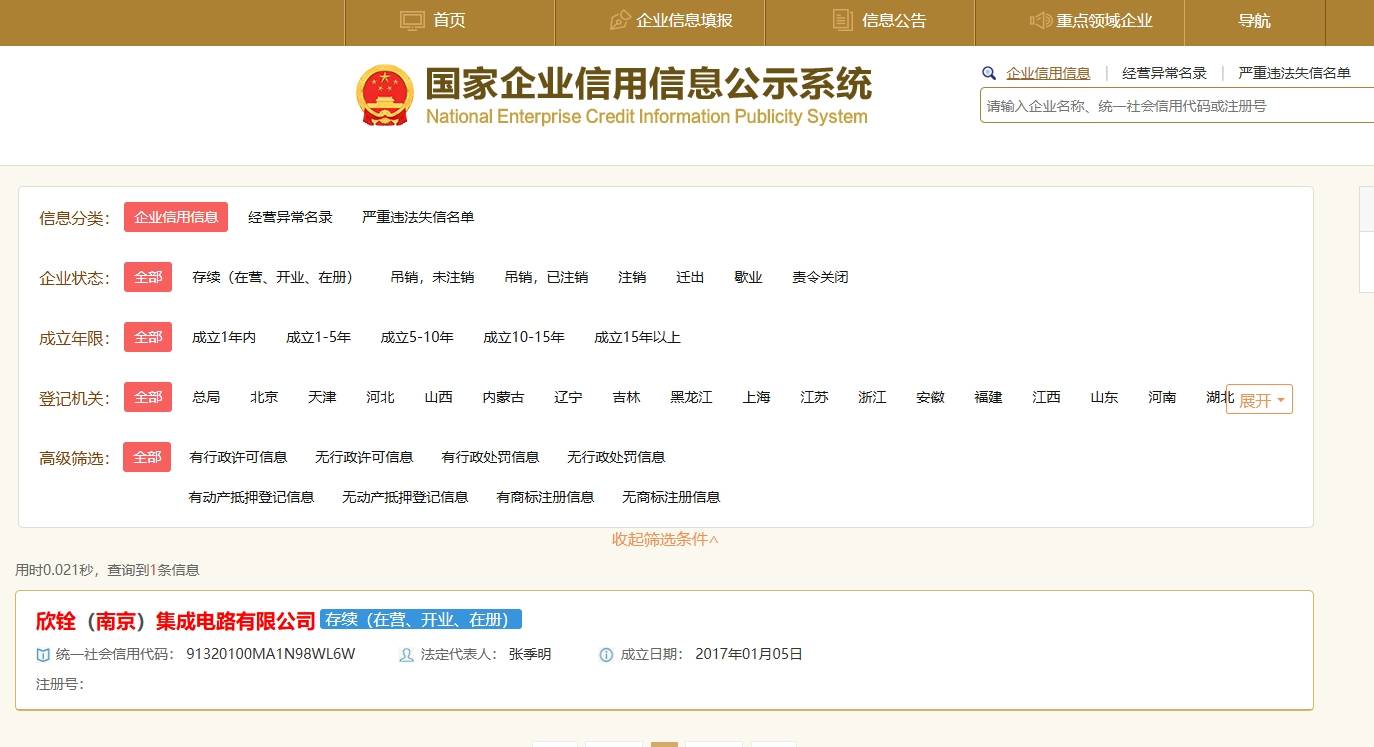1374x747 pixels.
Task: Filter by 无动产抵押登记信息
Action: (405, 497)
